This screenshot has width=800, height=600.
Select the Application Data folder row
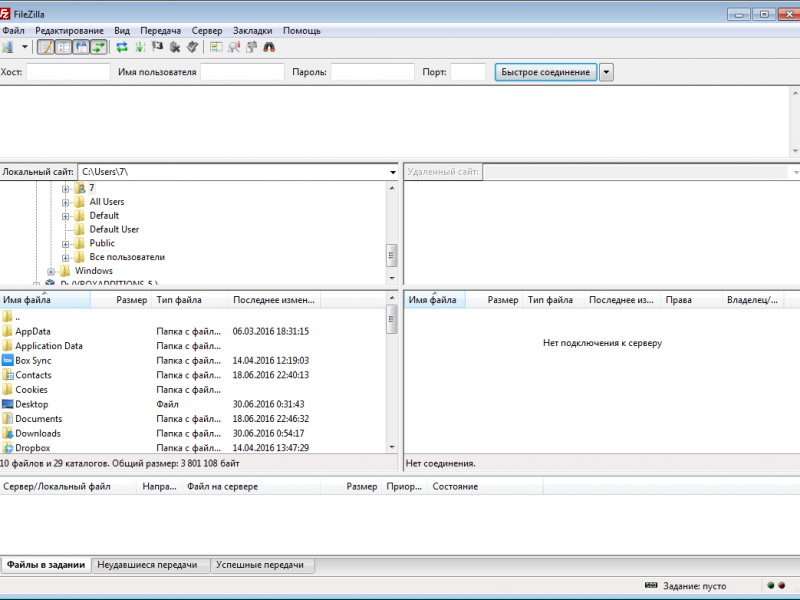[x=191, y=346]
